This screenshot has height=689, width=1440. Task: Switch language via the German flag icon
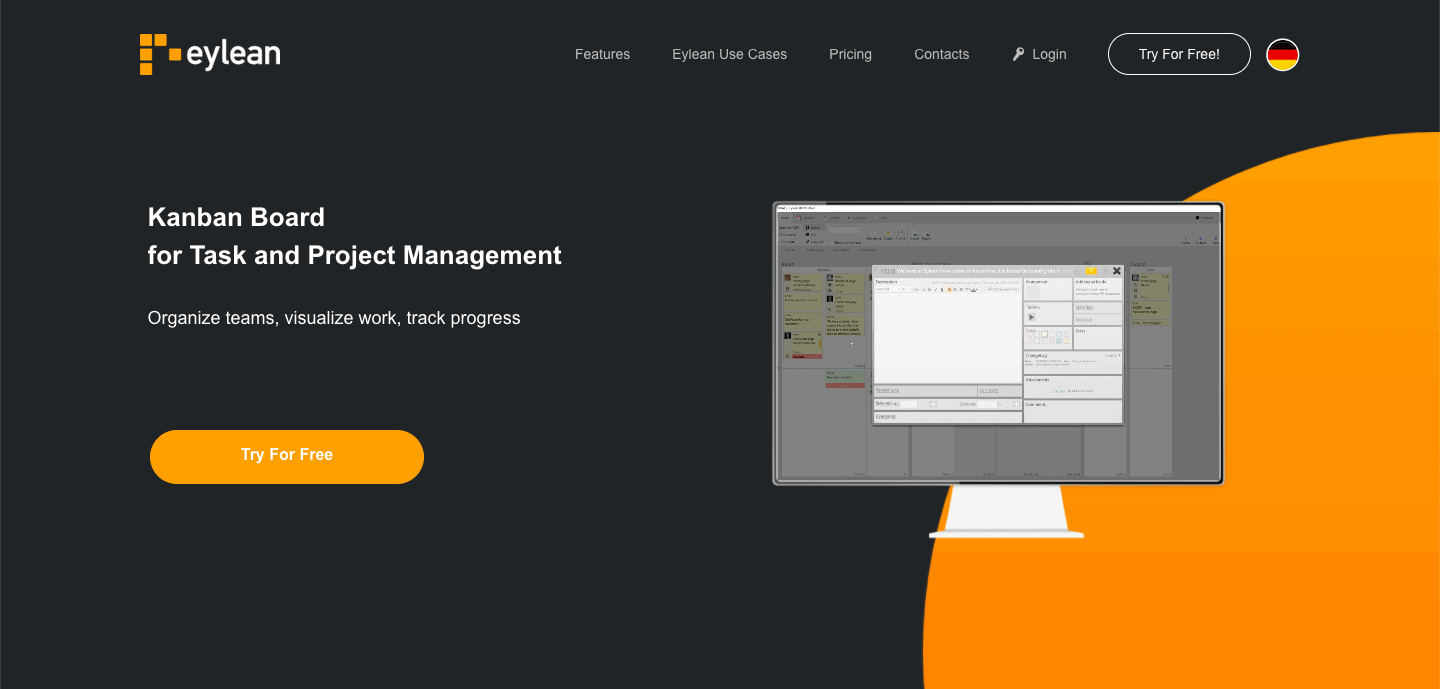pos(1283,54)
